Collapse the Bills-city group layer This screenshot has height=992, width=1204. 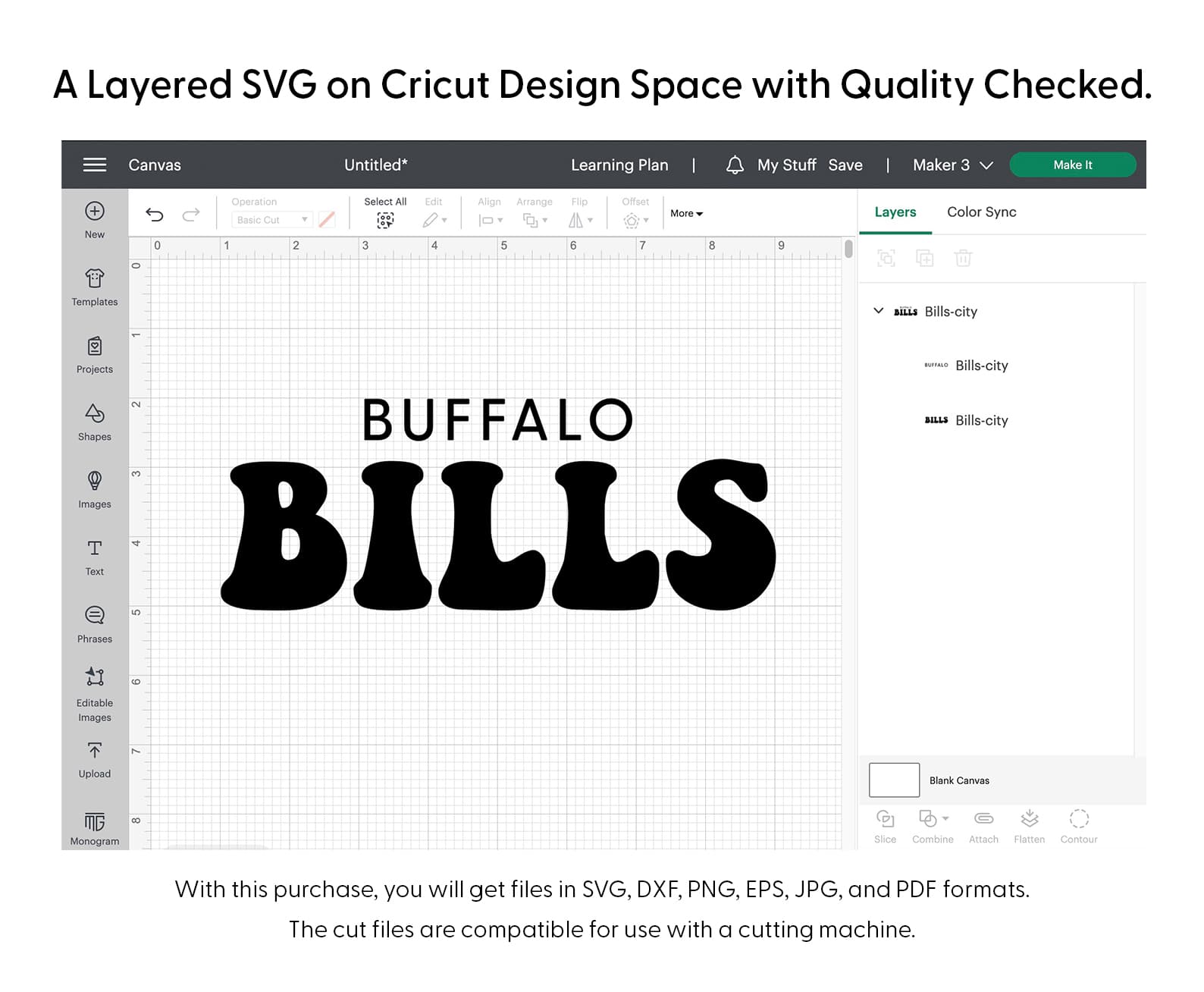point(879,311)
